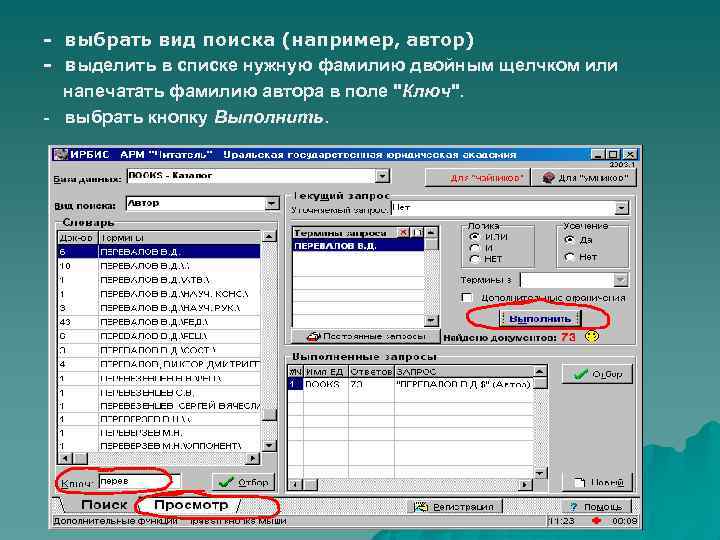Click Постоянные запросы button
Screen dimensions: 720x540
[x=365, y=337]
